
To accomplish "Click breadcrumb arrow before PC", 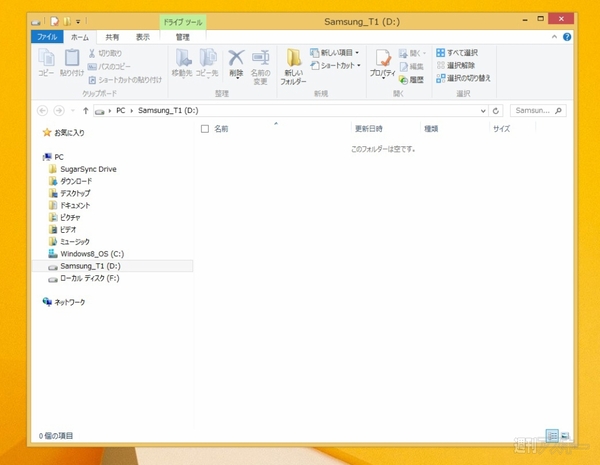I will [x=110, y=111].
